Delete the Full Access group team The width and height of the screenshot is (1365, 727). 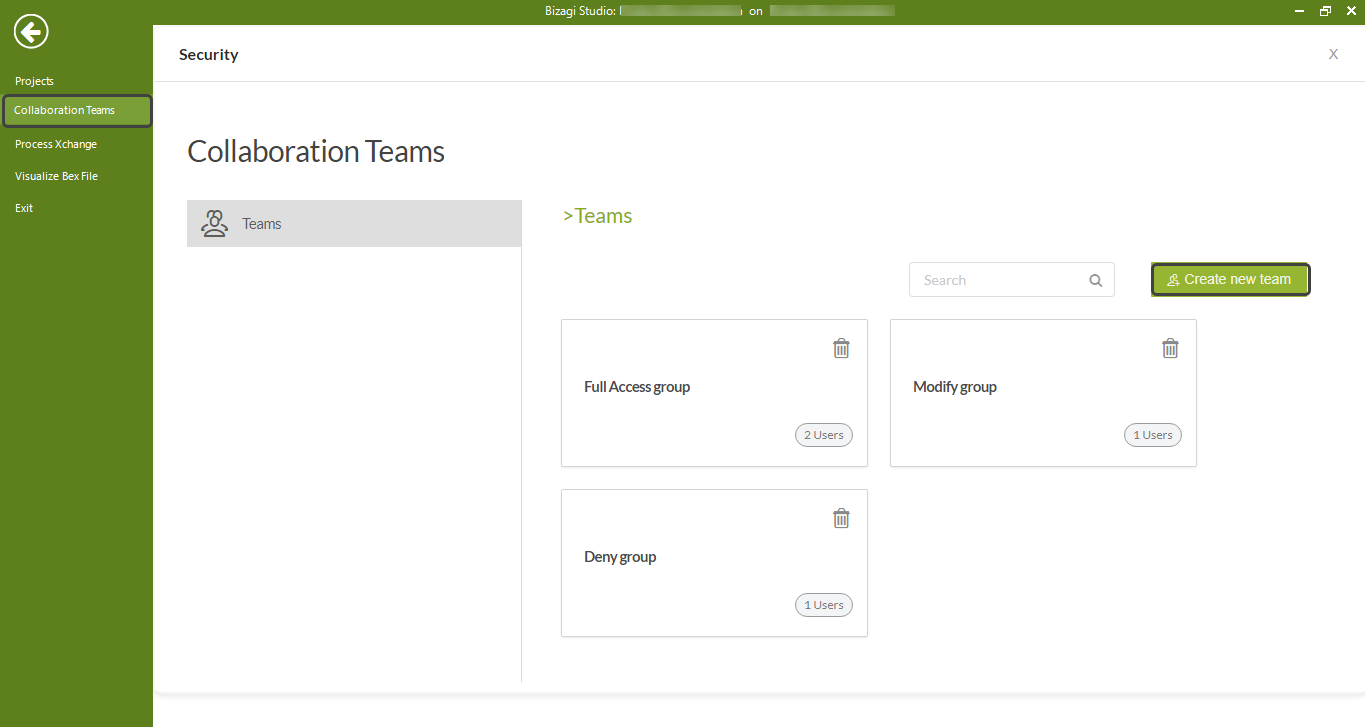841,348
